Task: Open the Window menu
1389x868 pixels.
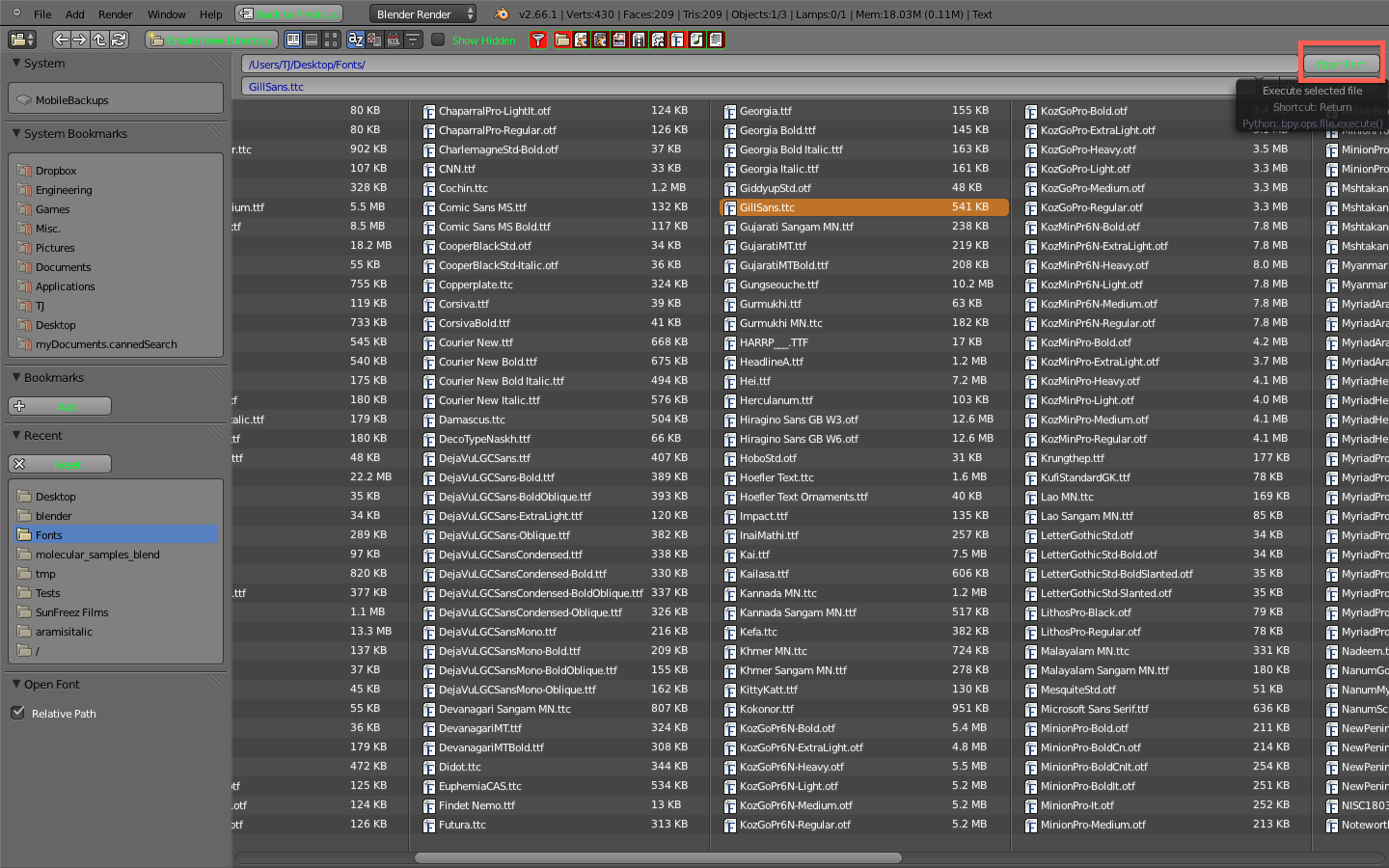Action: 167,14
